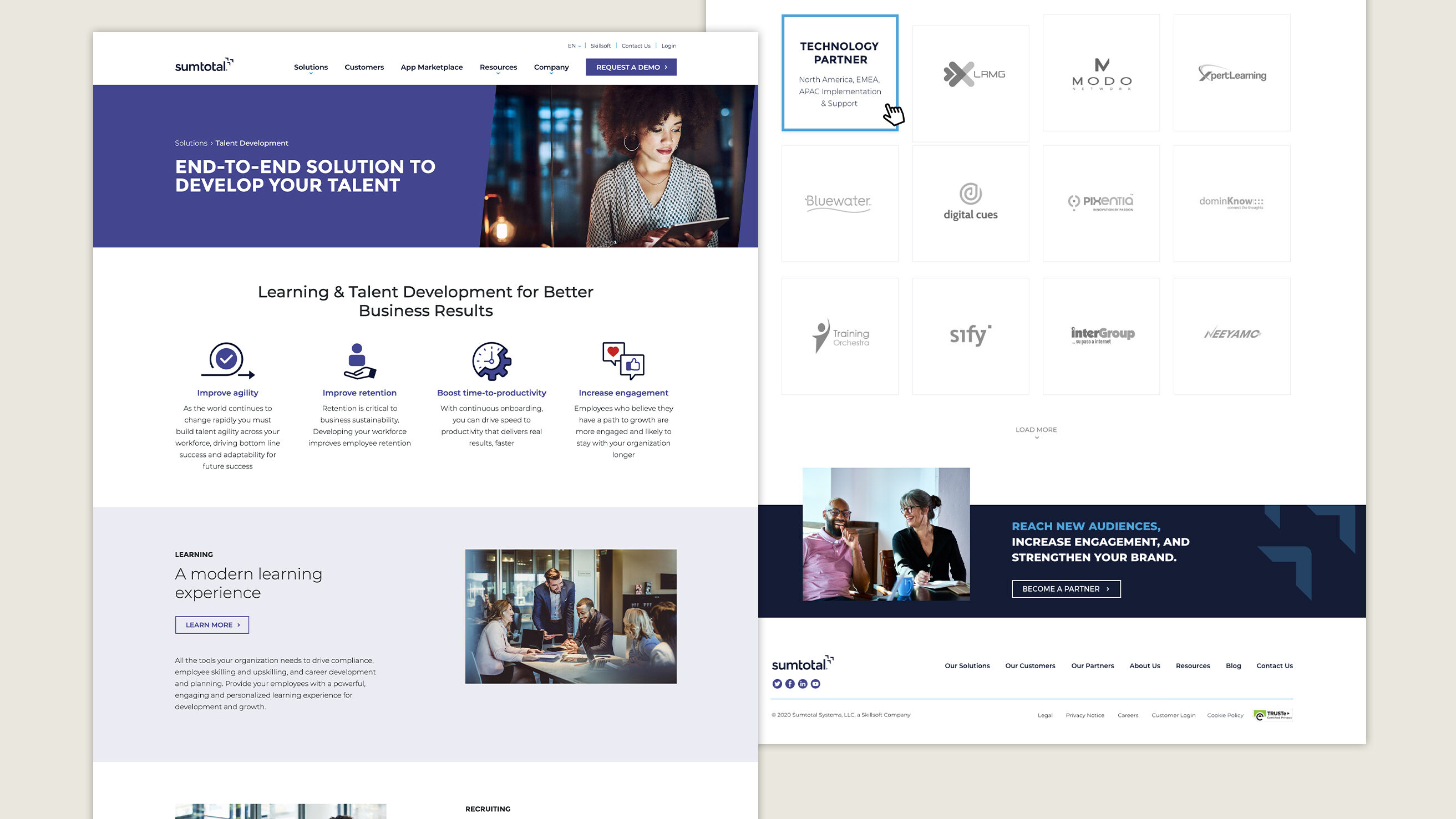
Task: Click the Boost time-to-productivity clock gear icon
Action: click(492, 360)
